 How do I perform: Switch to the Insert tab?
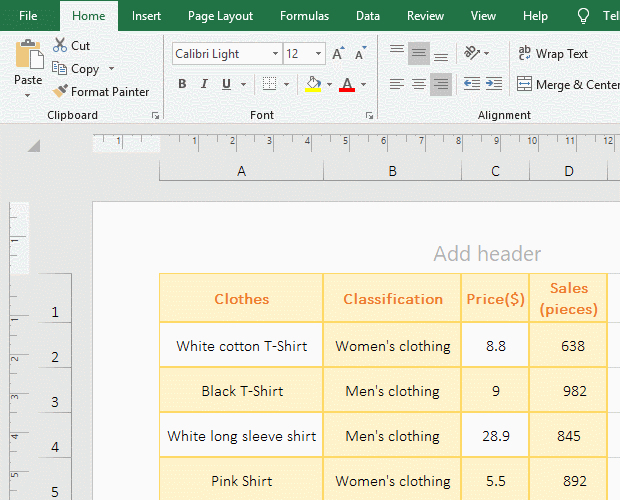146,16
